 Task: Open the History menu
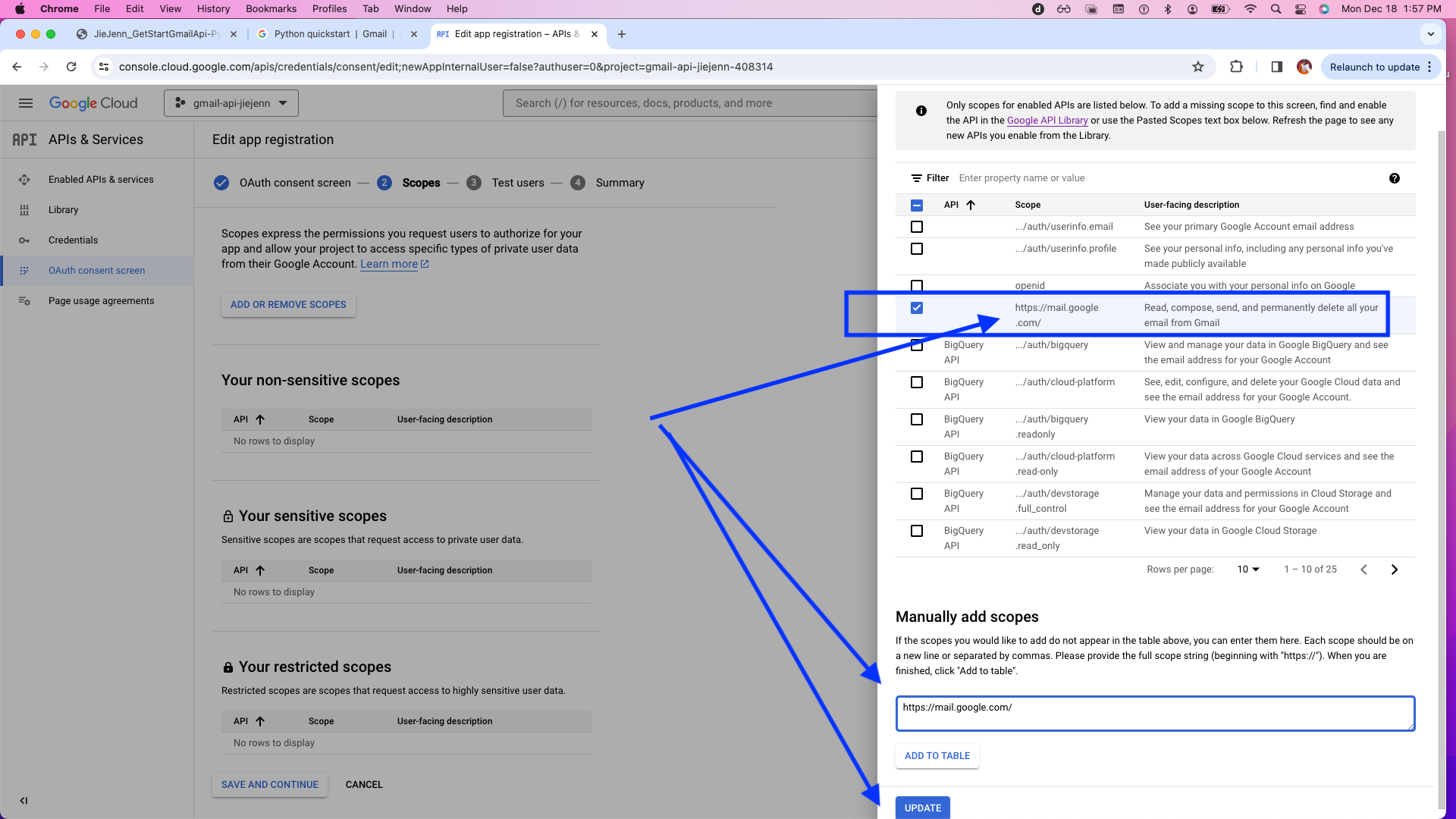point(213,9)
